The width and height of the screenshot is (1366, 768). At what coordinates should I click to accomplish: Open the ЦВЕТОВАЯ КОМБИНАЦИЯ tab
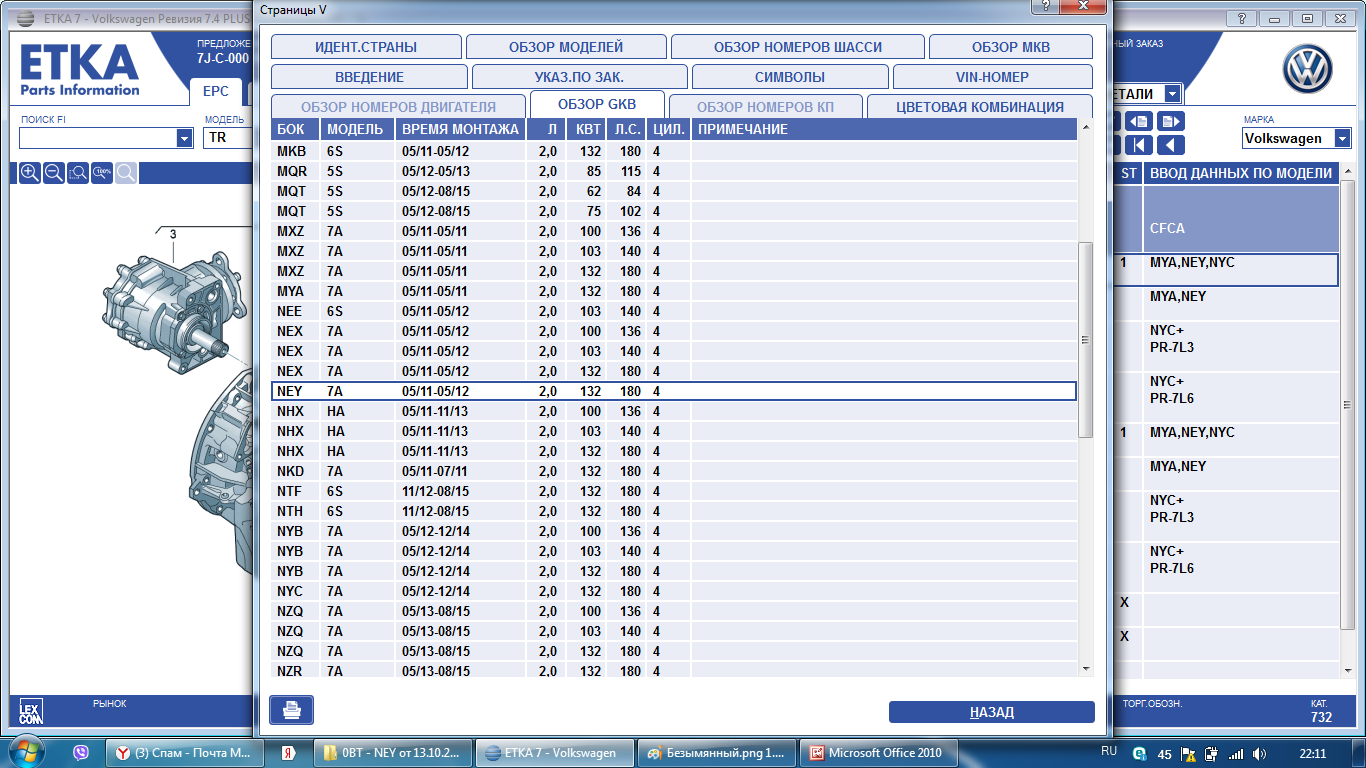980,107
